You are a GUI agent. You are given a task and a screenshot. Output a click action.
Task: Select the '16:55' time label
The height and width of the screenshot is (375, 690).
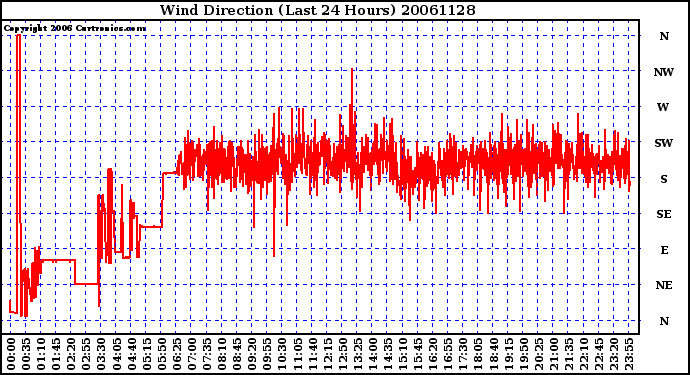click(448, 355)
